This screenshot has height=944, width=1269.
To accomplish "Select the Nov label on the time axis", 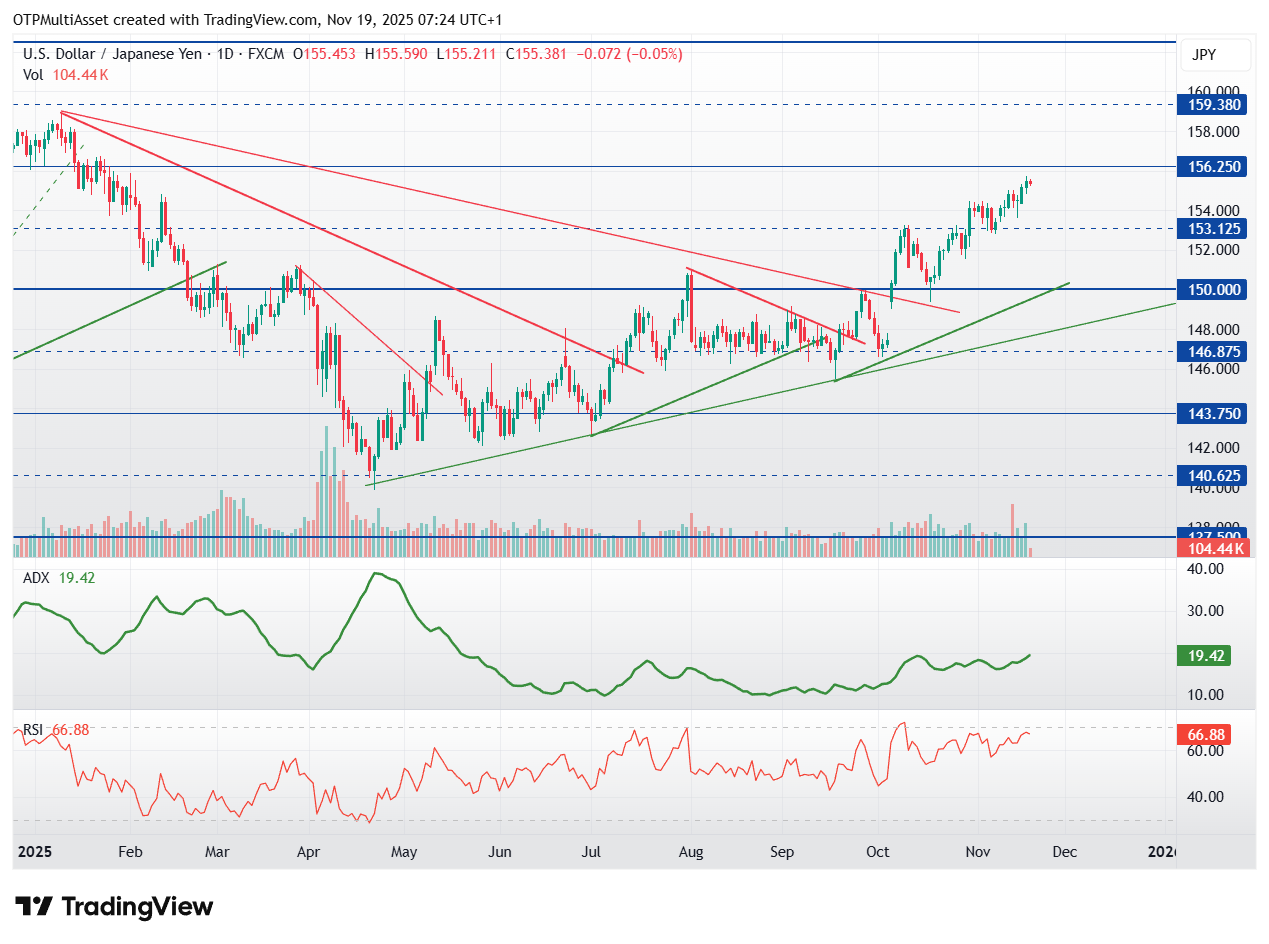I will 977,852.
